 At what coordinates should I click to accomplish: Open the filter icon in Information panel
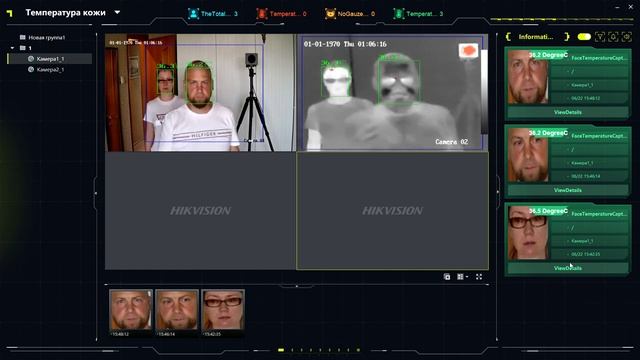point(600,37)
